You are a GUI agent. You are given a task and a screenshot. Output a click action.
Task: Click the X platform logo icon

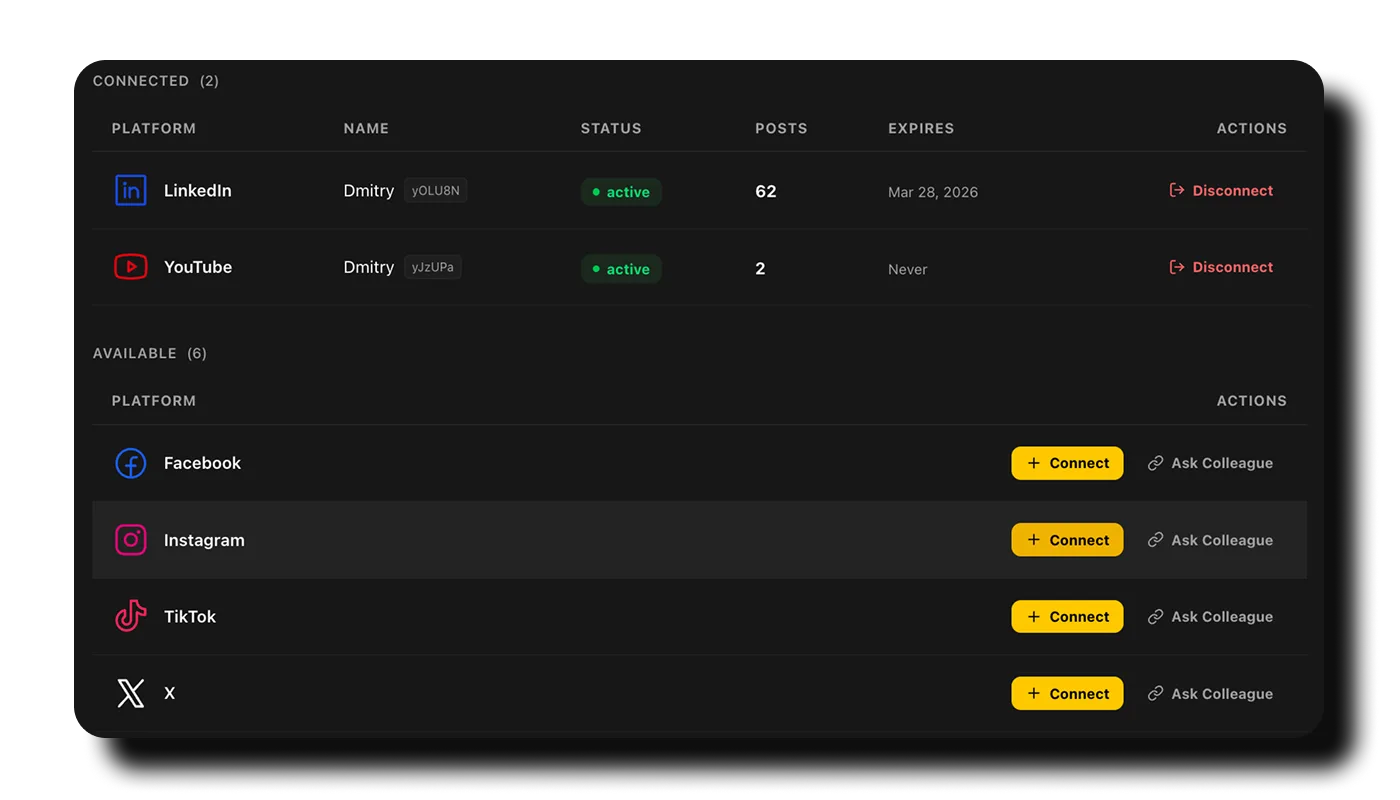click(131, 693)
